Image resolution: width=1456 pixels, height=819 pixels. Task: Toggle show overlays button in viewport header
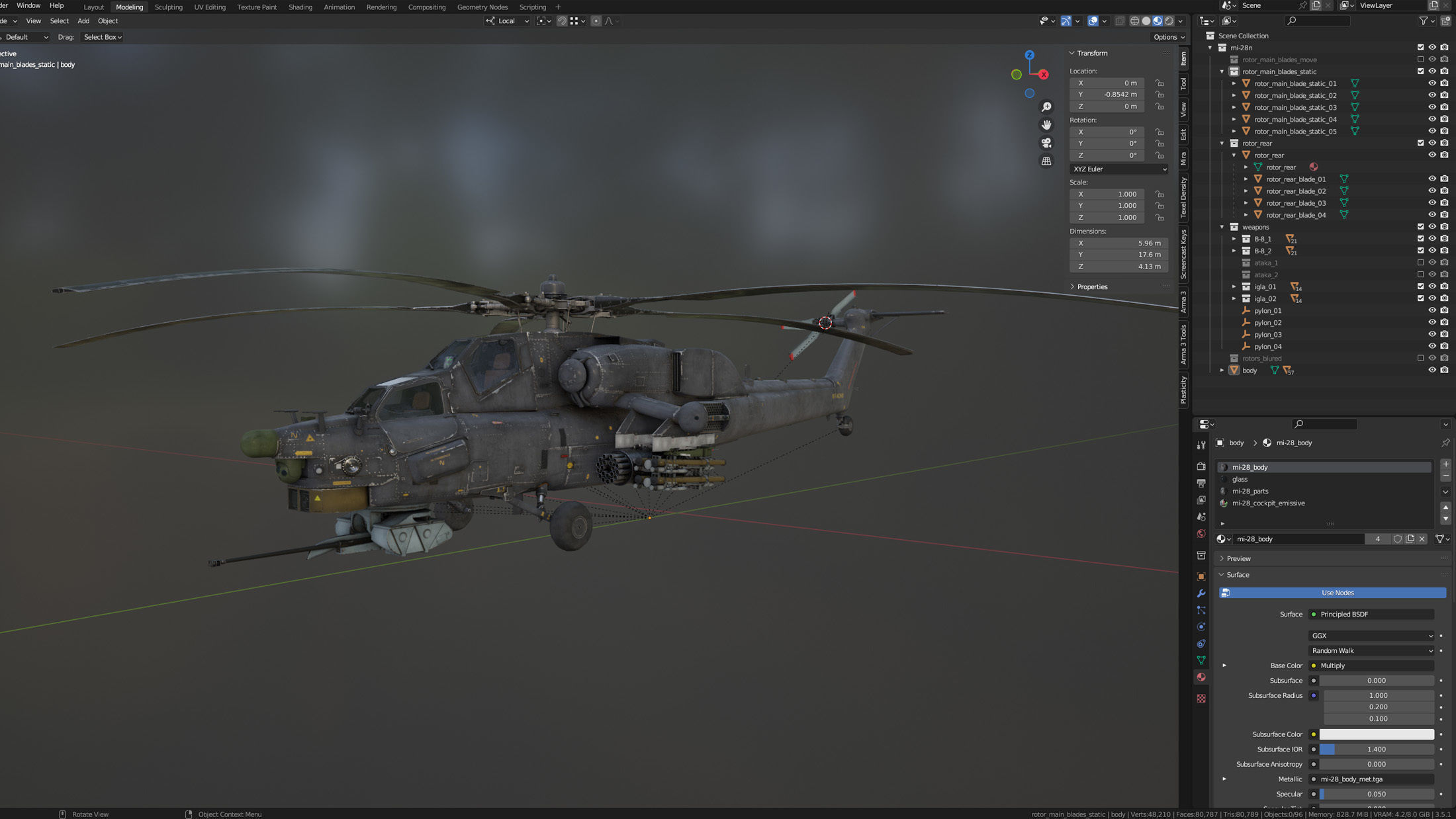pos(1093,21)
